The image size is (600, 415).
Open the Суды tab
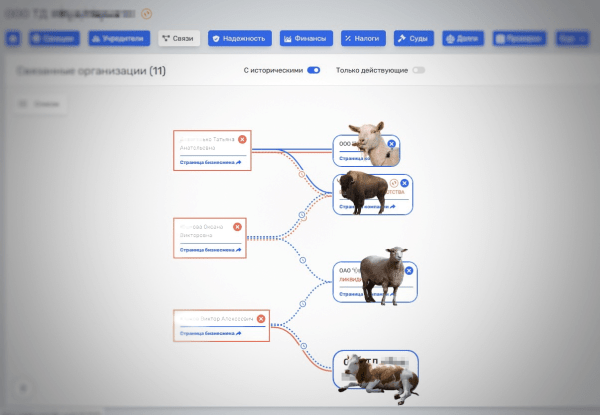pyautogui.click(x=414, y=39)
